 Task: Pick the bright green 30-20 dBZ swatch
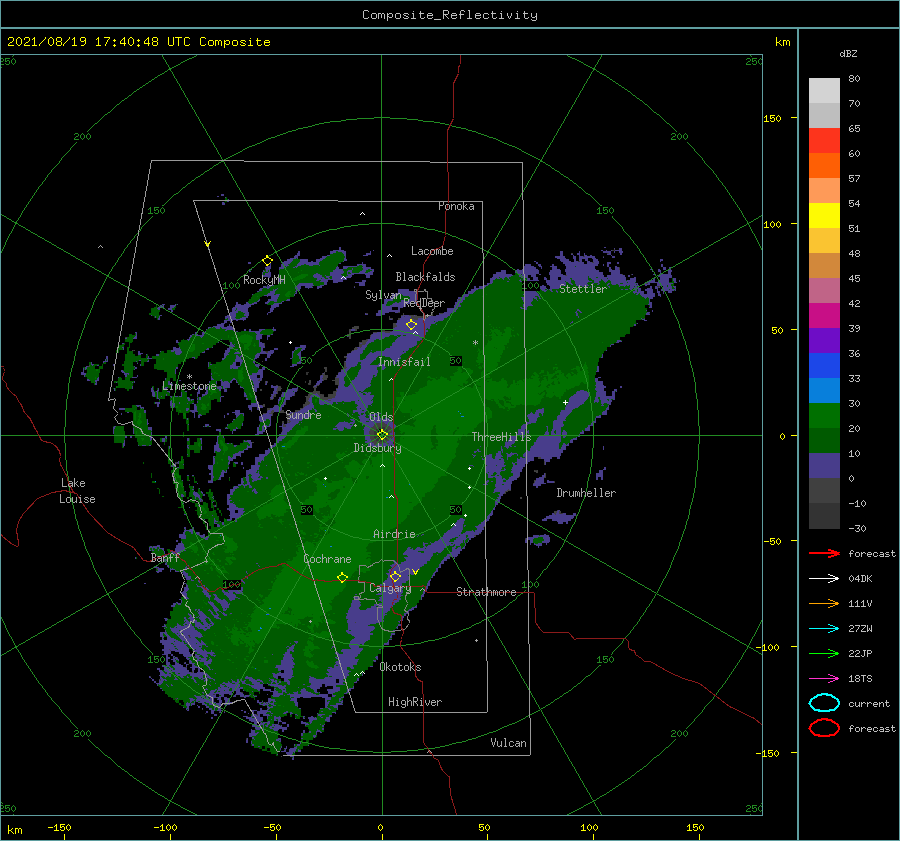(824, 416)
